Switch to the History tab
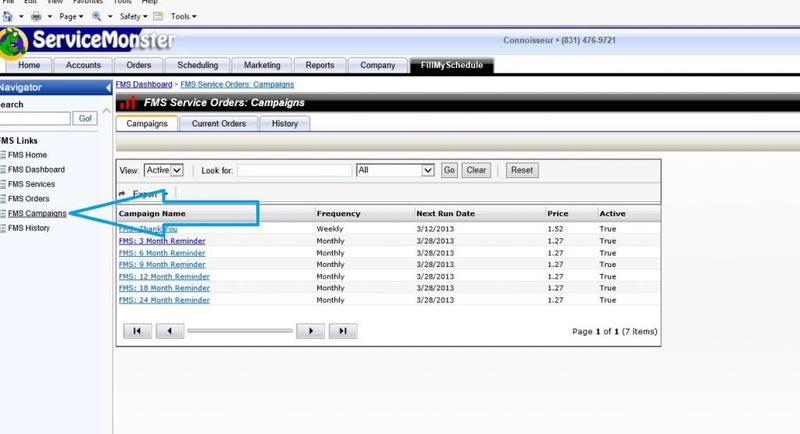Screen dimensions: 800x434 [x=285, y=124]
